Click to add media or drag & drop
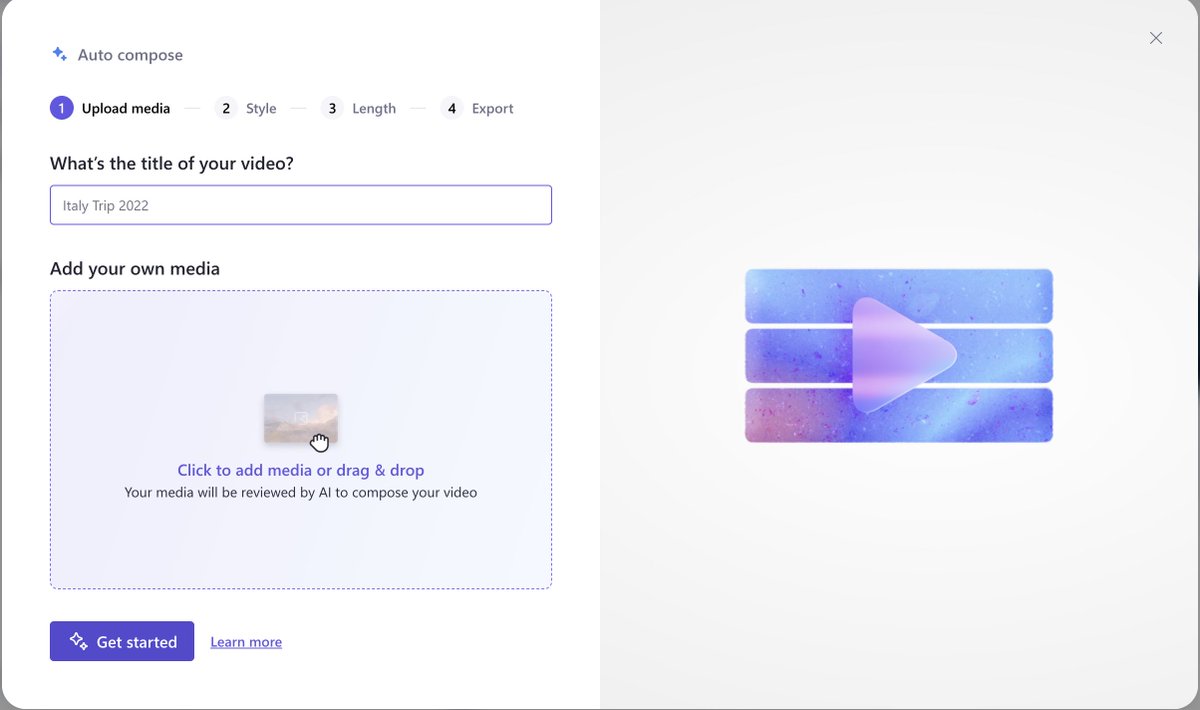This screenshot has width=1200, height=710. (301, 470)
